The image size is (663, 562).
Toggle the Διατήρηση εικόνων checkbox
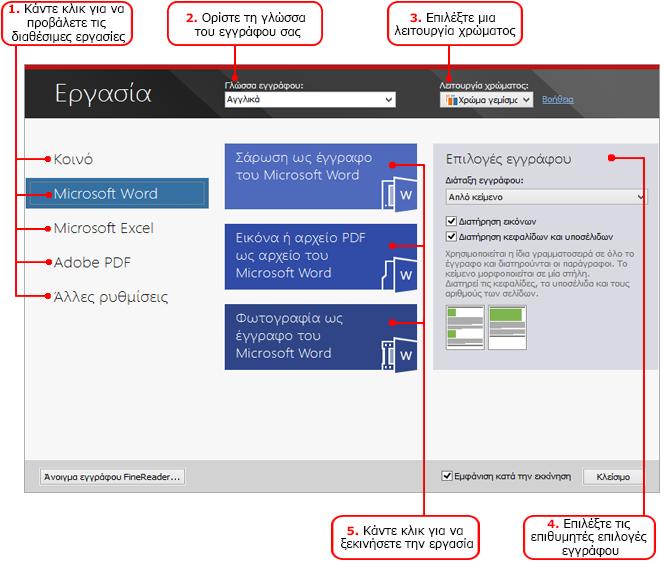pyautogui.click(x=451, y=221)
